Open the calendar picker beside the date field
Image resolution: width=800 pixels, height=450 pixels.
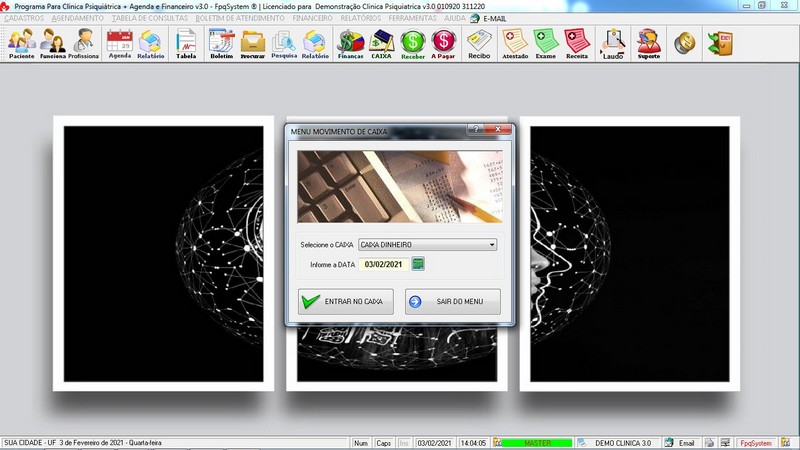pos(418,264)
